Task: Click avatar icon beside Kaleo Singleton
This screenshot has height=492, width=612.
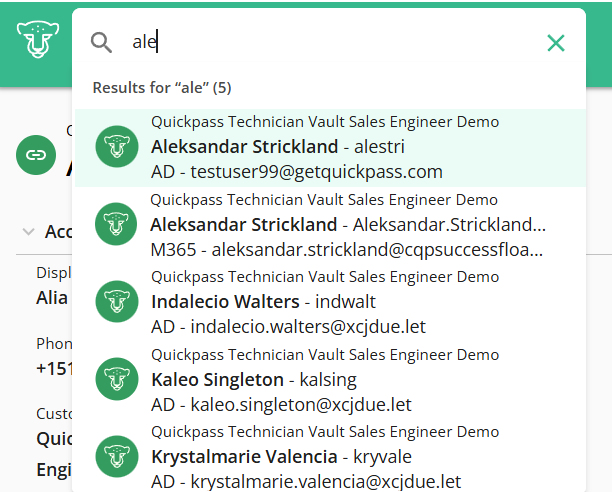Action: tap(116, 379)
